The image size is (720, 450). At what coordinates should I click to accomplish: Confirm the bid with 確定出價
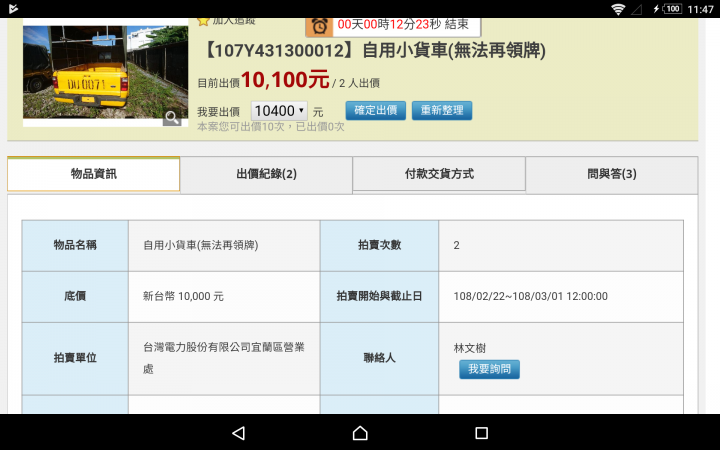[x=376, y=111]
